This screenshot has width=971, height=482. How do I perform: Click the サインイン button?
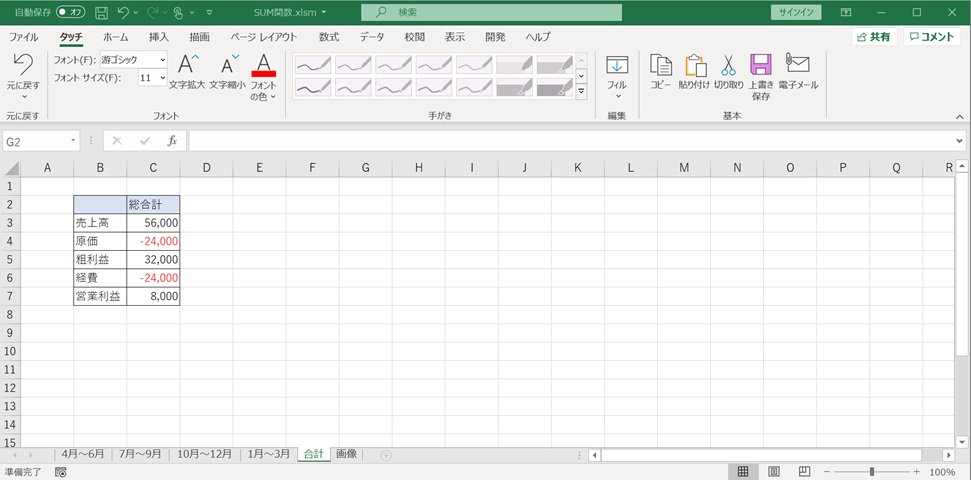coord(796,12)
